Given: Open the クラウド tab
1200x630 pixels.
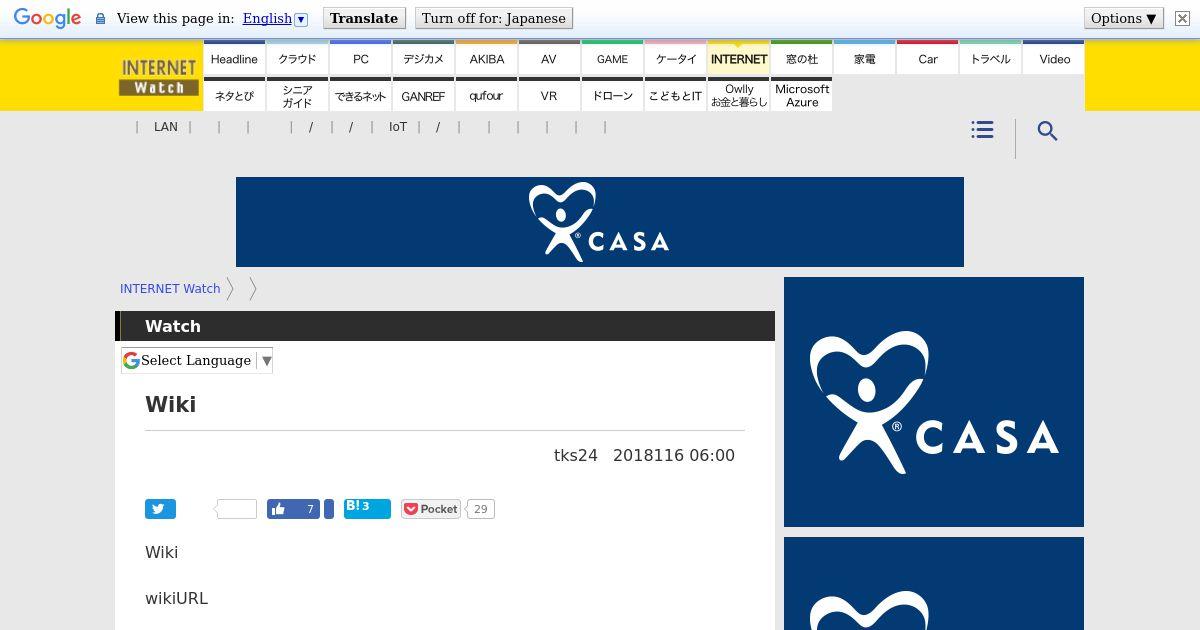Looking at the screenshot, I should pyautogui.click(x=297, y=58).
